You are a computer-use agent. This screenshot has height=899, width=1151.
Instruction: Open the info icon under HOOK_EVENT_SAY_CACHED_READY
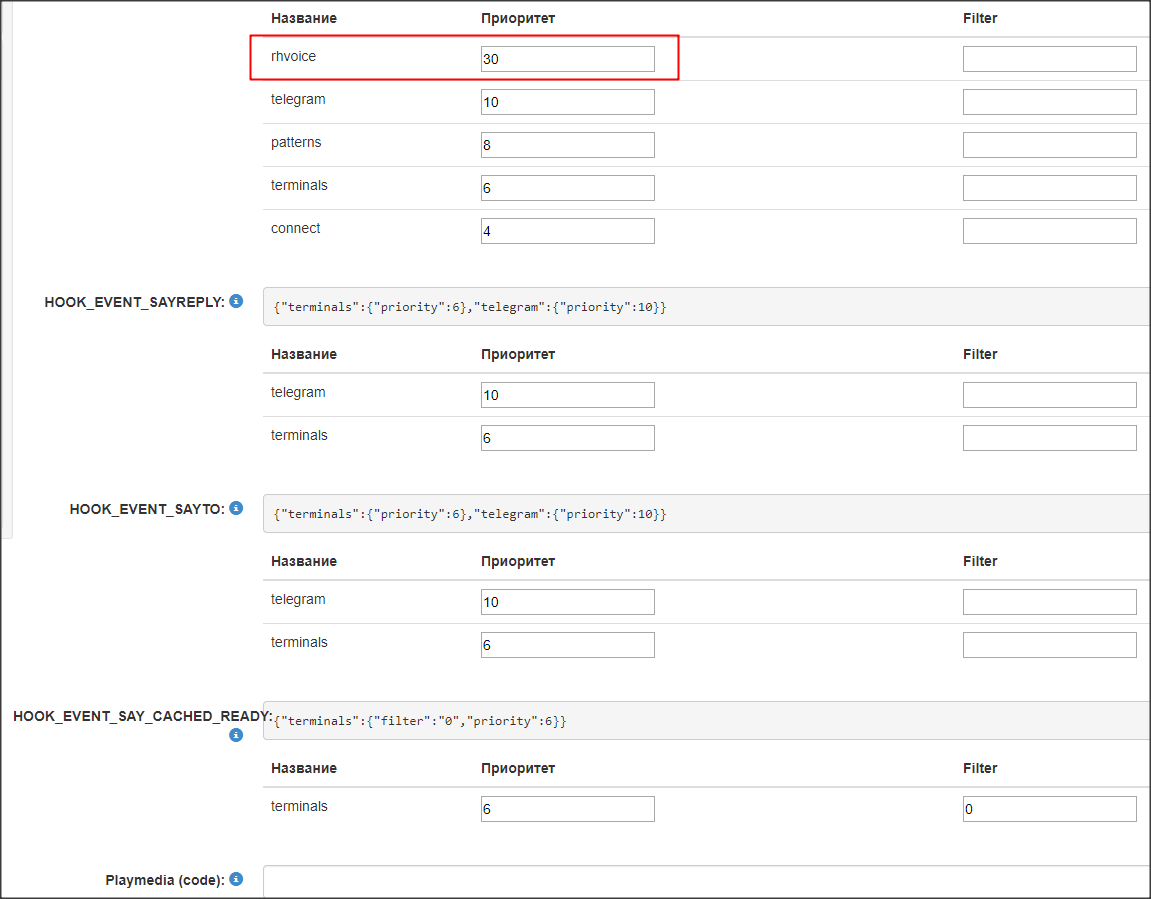tap(236, 735)
